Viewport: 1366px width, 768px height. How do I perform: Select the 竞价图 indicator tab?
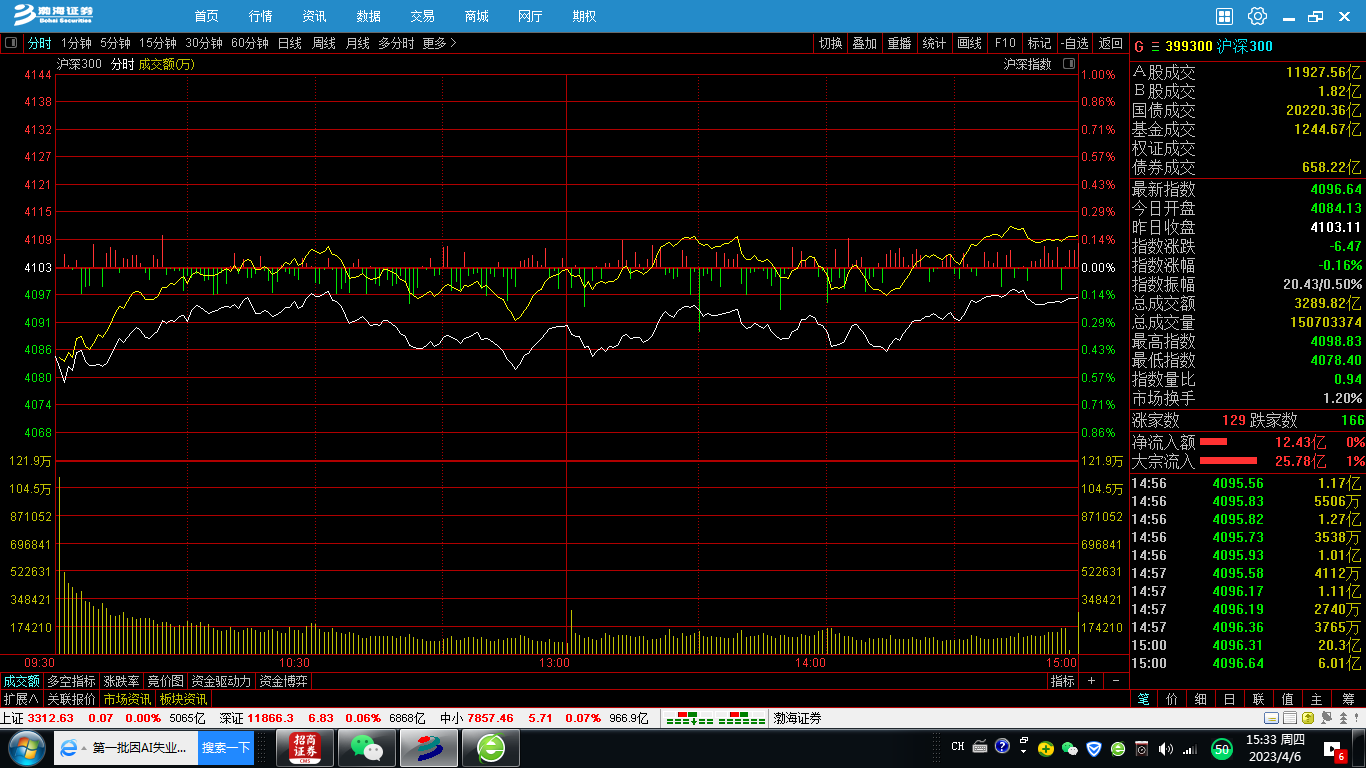tap(165, 681)
